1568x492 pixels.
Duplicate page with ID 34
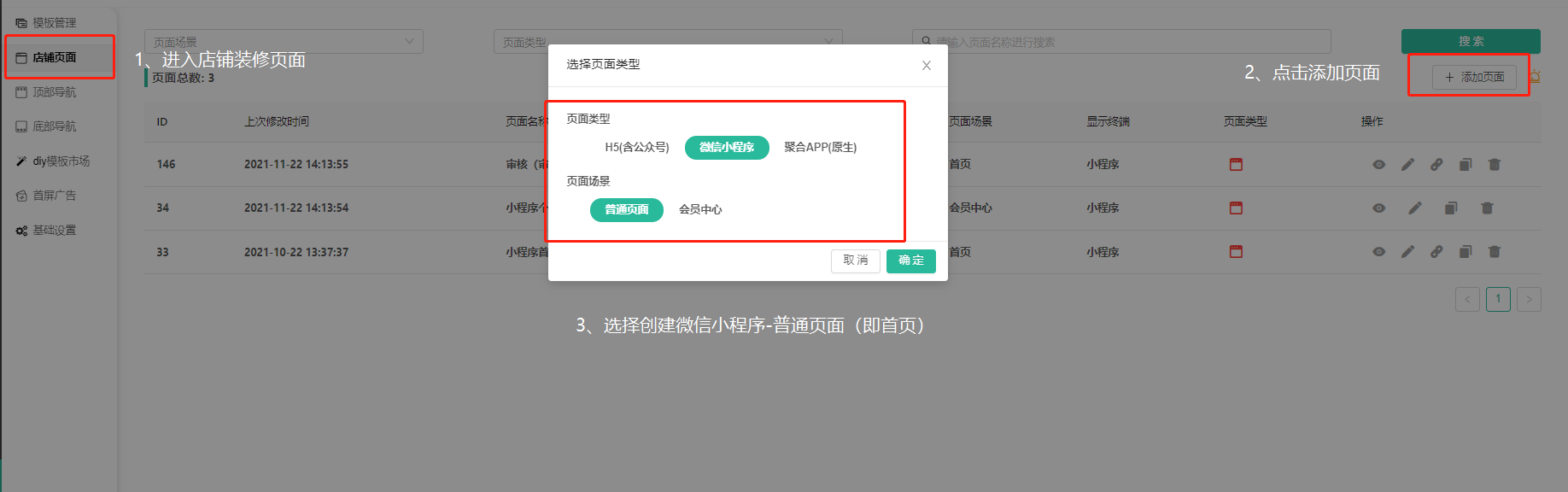pos(1451,208)
